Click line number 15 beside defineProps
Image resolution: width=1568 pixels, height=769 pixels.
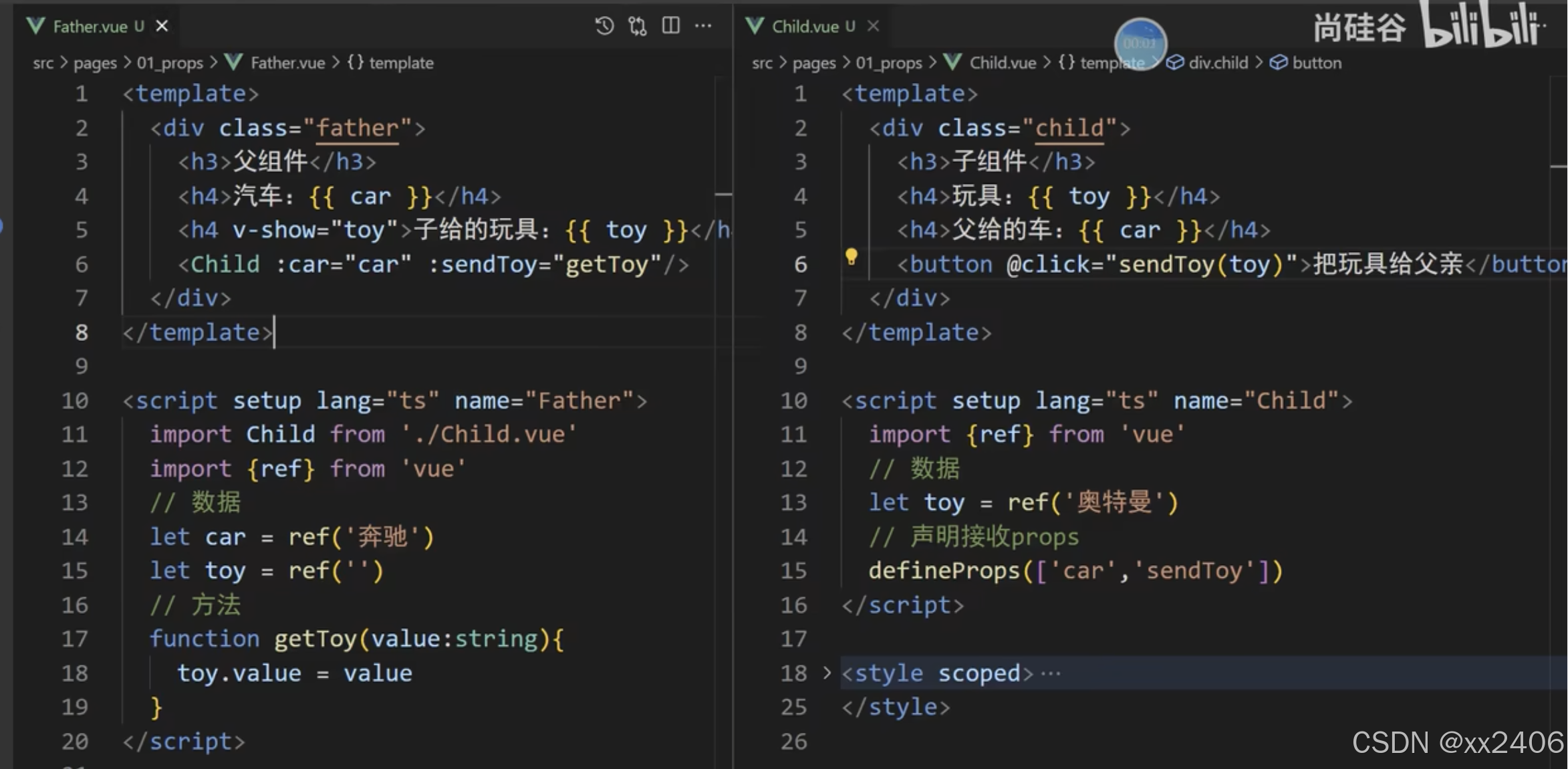[x=793, y=570]
